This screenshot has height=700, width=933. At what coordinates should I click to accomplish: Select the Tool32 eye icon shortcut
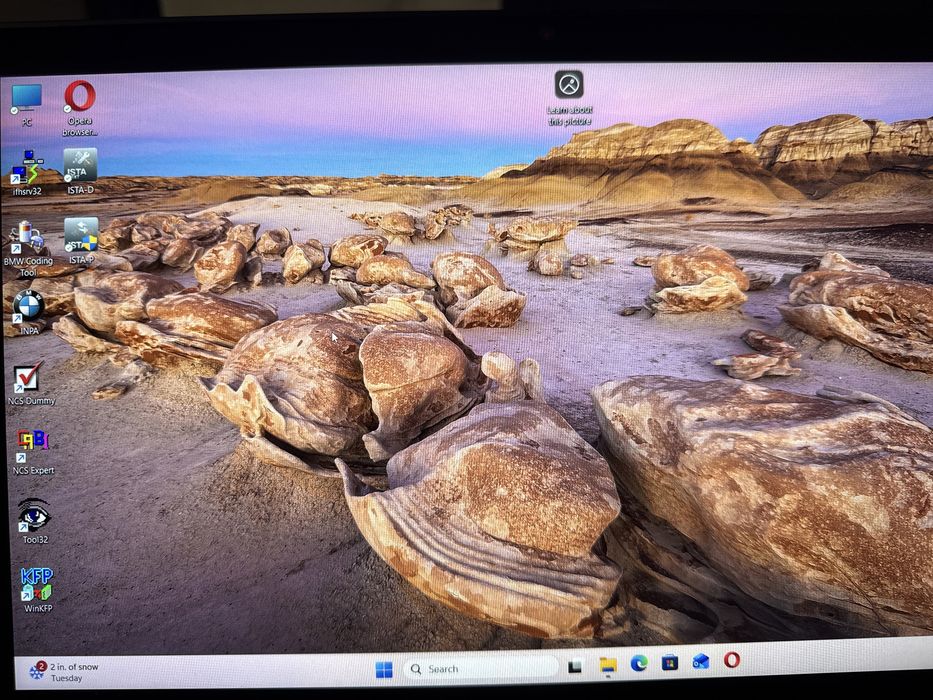click(35, 521)
